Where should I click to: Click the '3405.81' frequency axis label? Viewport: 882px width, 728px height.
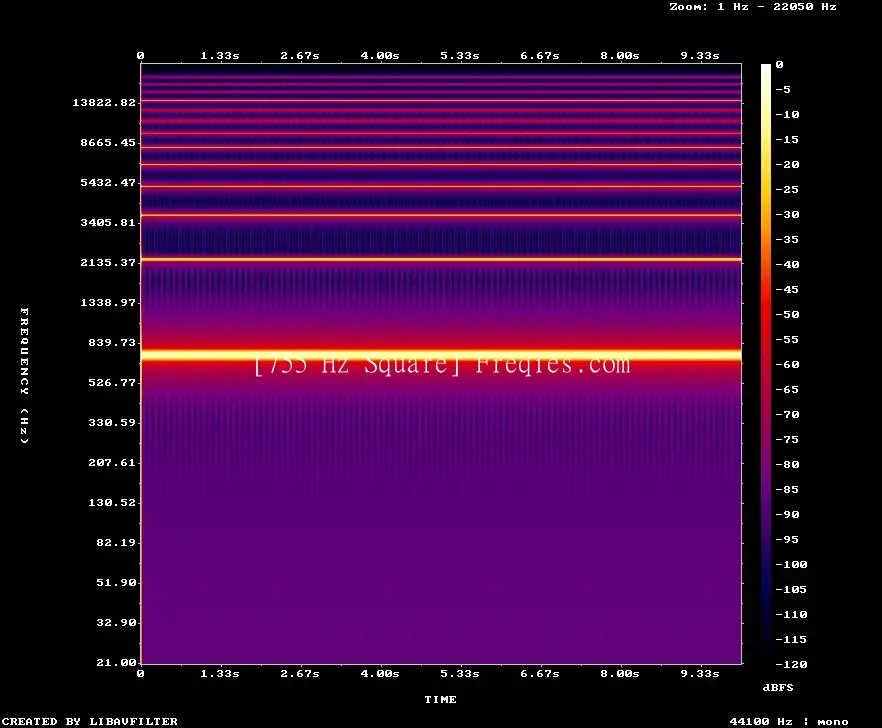108,222
